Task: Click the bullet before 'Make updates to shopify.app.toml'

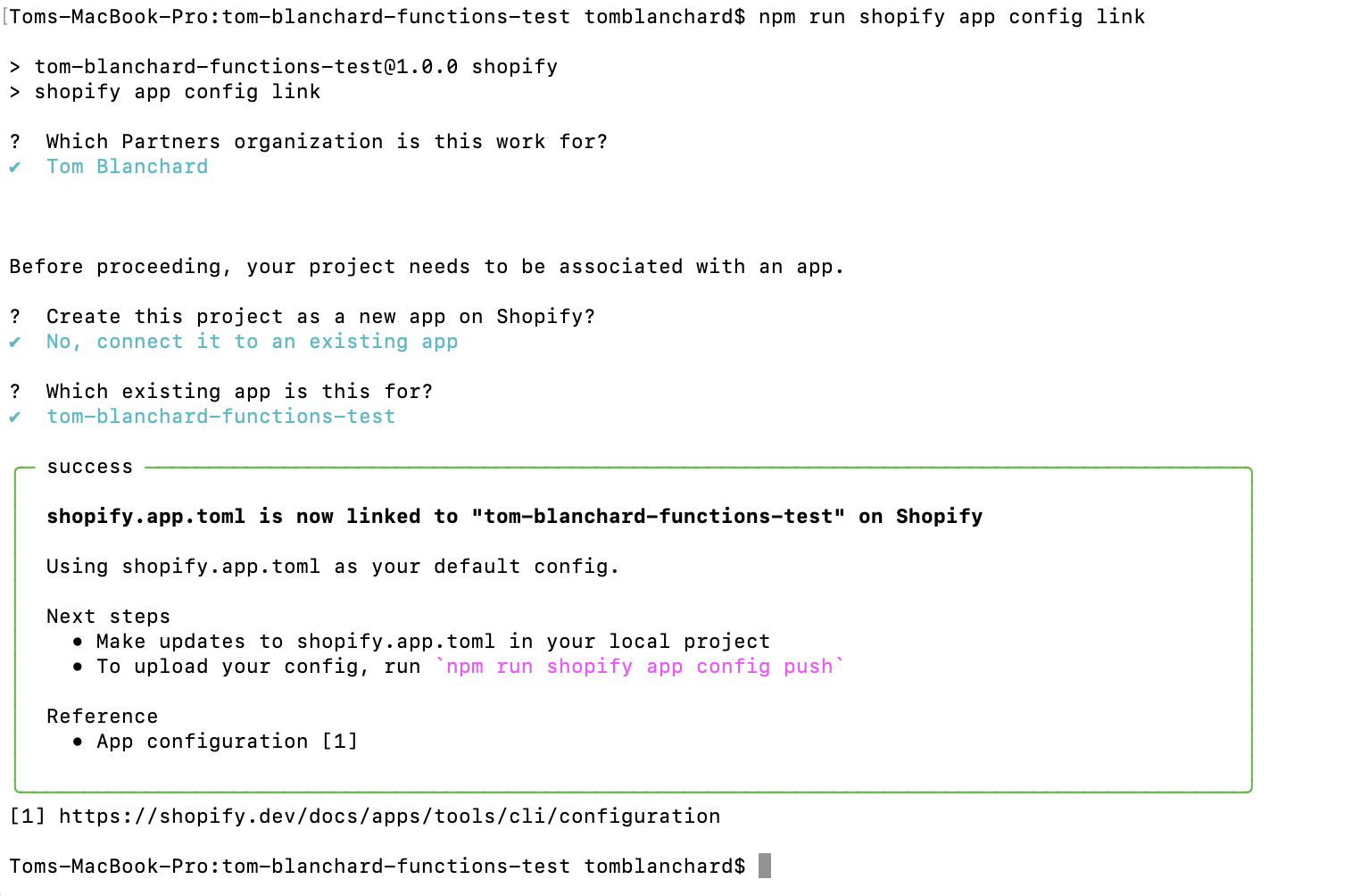Action: (x=79, y=642)
